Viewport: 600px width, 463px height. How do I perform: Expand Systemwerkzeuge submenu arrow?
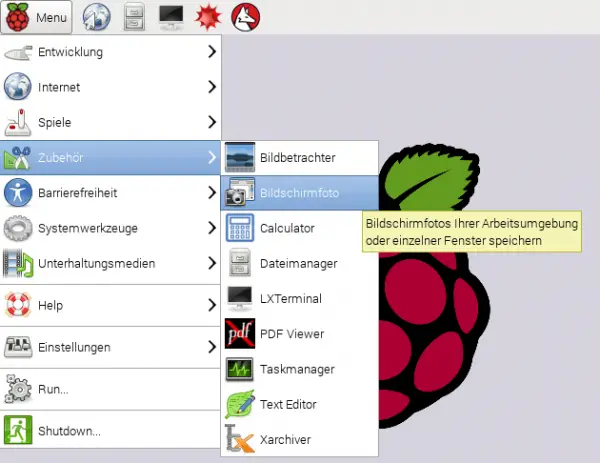coord(212,228)
